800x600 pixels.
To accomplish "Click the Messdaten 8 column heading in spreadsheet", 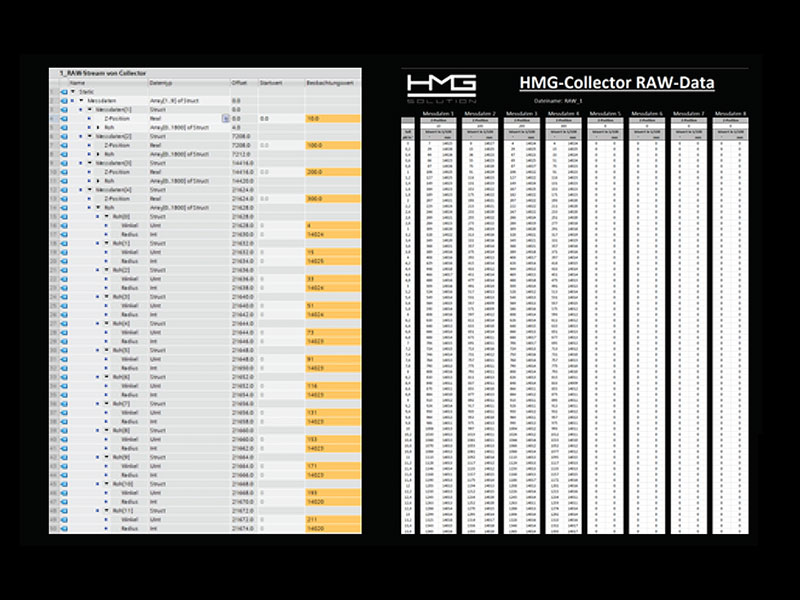I will 731,113.
